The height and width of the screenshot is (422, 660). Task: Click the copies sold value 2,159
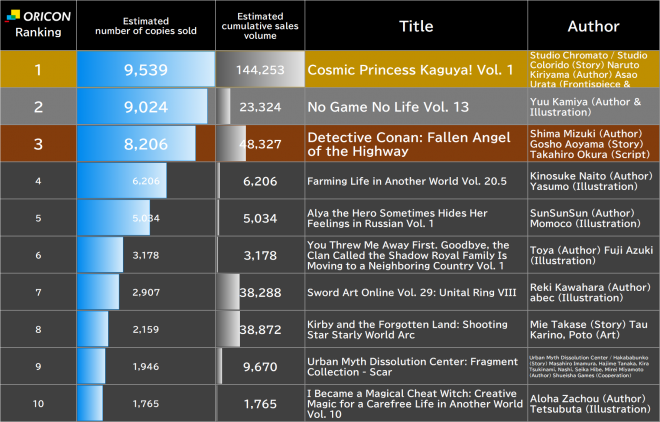[x=146, y=329]
